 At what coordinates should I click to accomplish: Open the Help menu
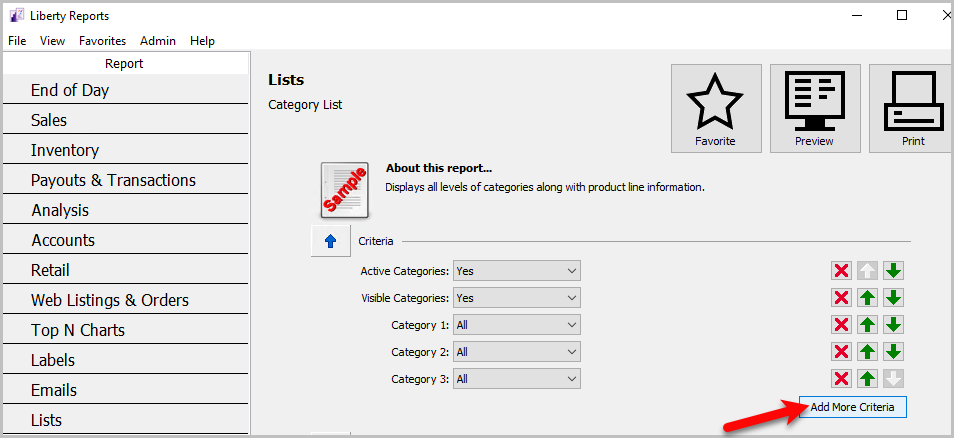(x=202, y=41)
